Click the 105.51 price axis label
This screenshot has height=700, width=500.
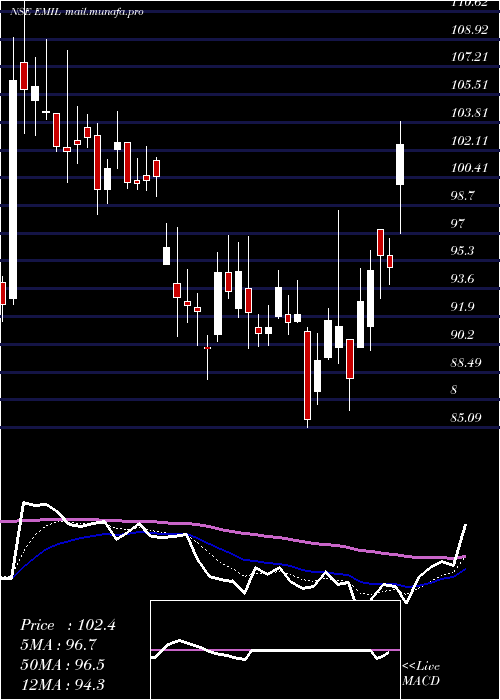pos(469,84)
